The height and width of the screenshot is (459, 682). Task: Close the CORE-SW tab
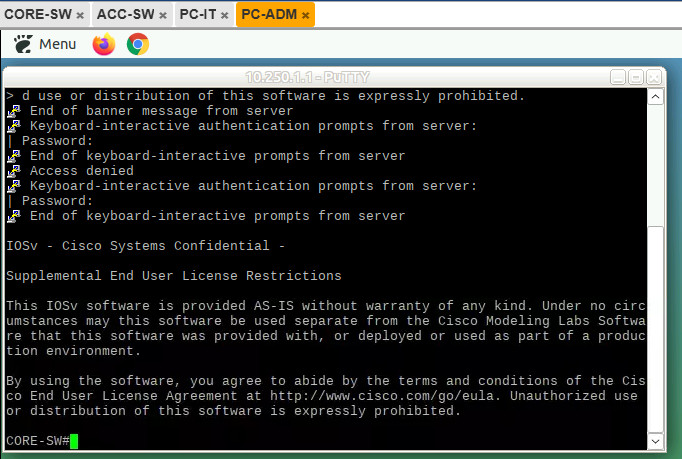80,15
